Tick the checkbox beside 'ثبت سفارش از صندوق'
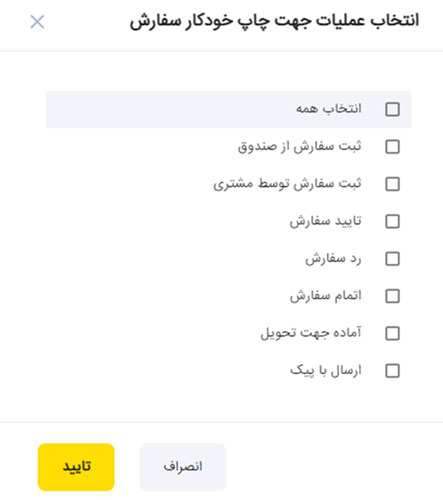 click(392, 147)
